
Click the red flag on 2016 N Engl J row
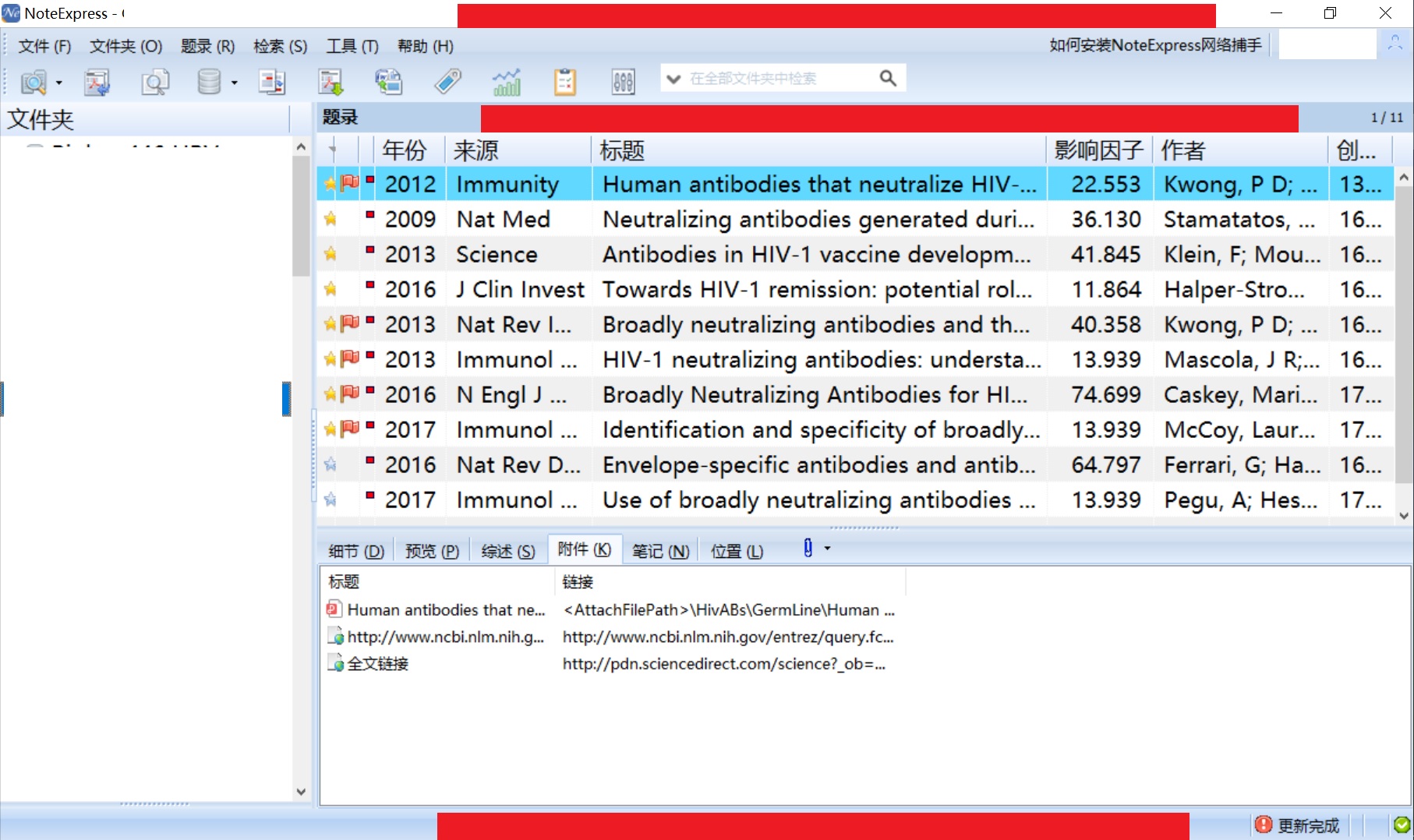(351, 393)
